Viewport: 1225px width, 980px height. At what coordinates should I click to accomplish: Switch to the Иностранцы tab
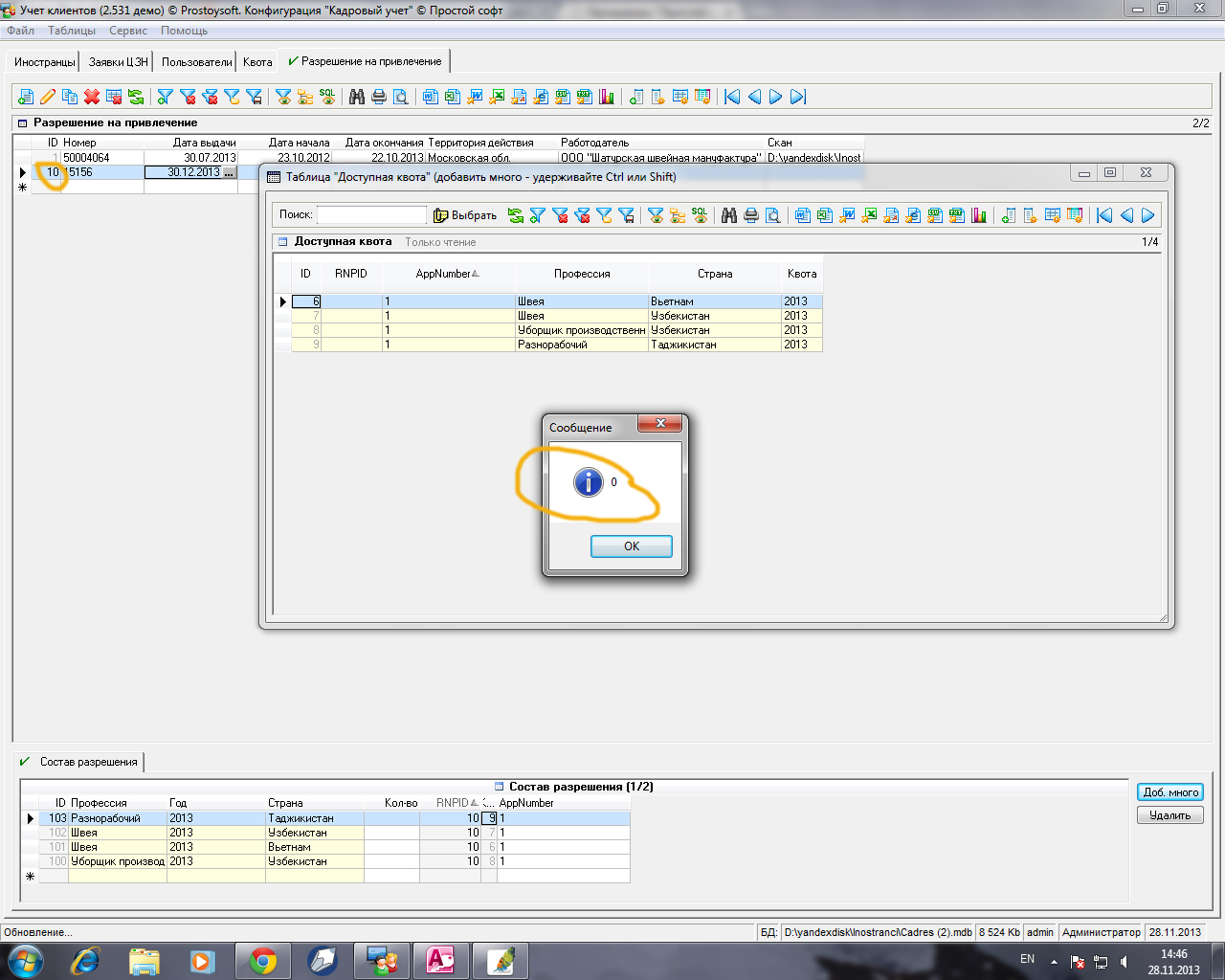pos(44,62)
